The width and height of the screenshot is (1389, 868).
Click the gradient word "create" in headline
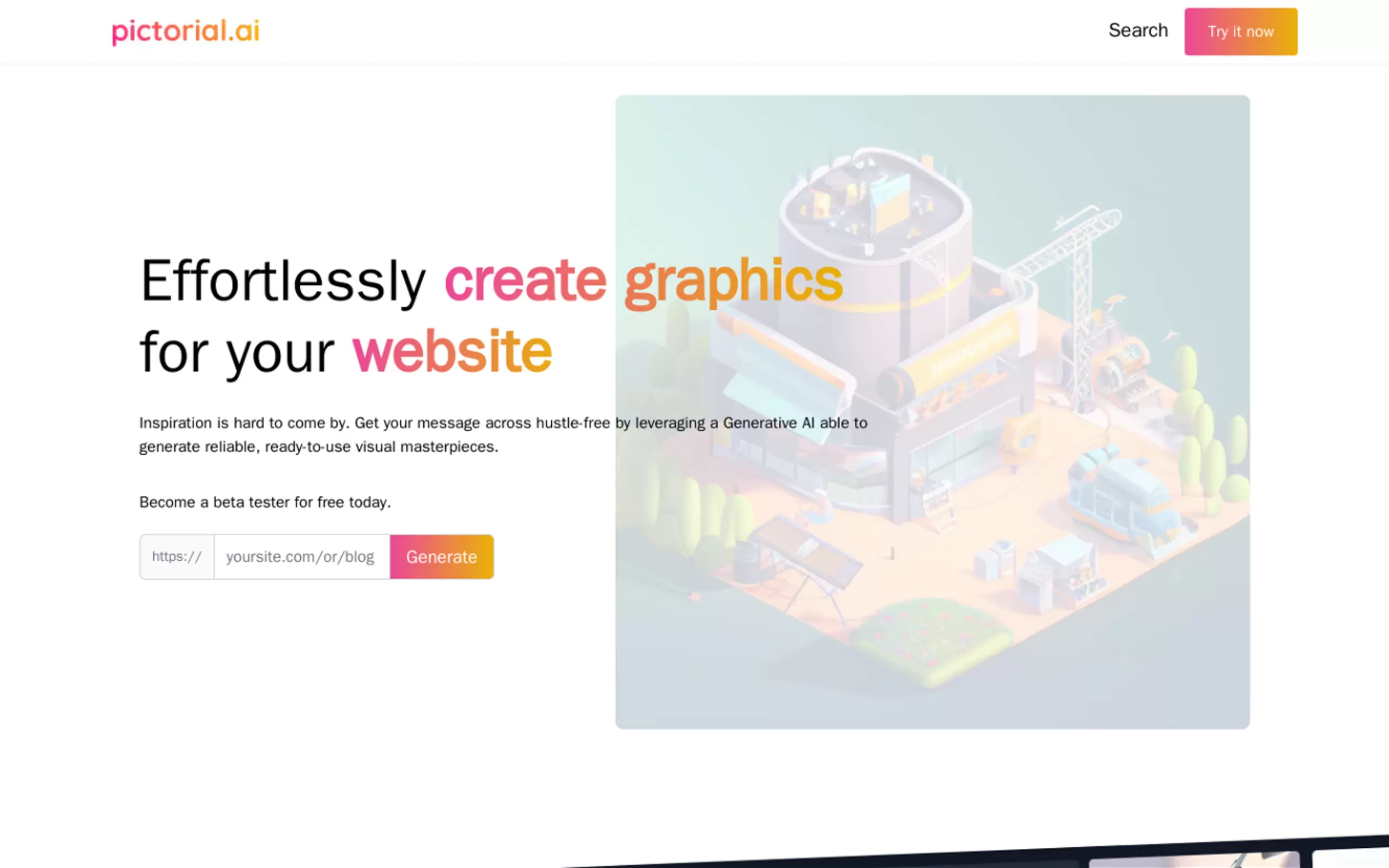525,281
